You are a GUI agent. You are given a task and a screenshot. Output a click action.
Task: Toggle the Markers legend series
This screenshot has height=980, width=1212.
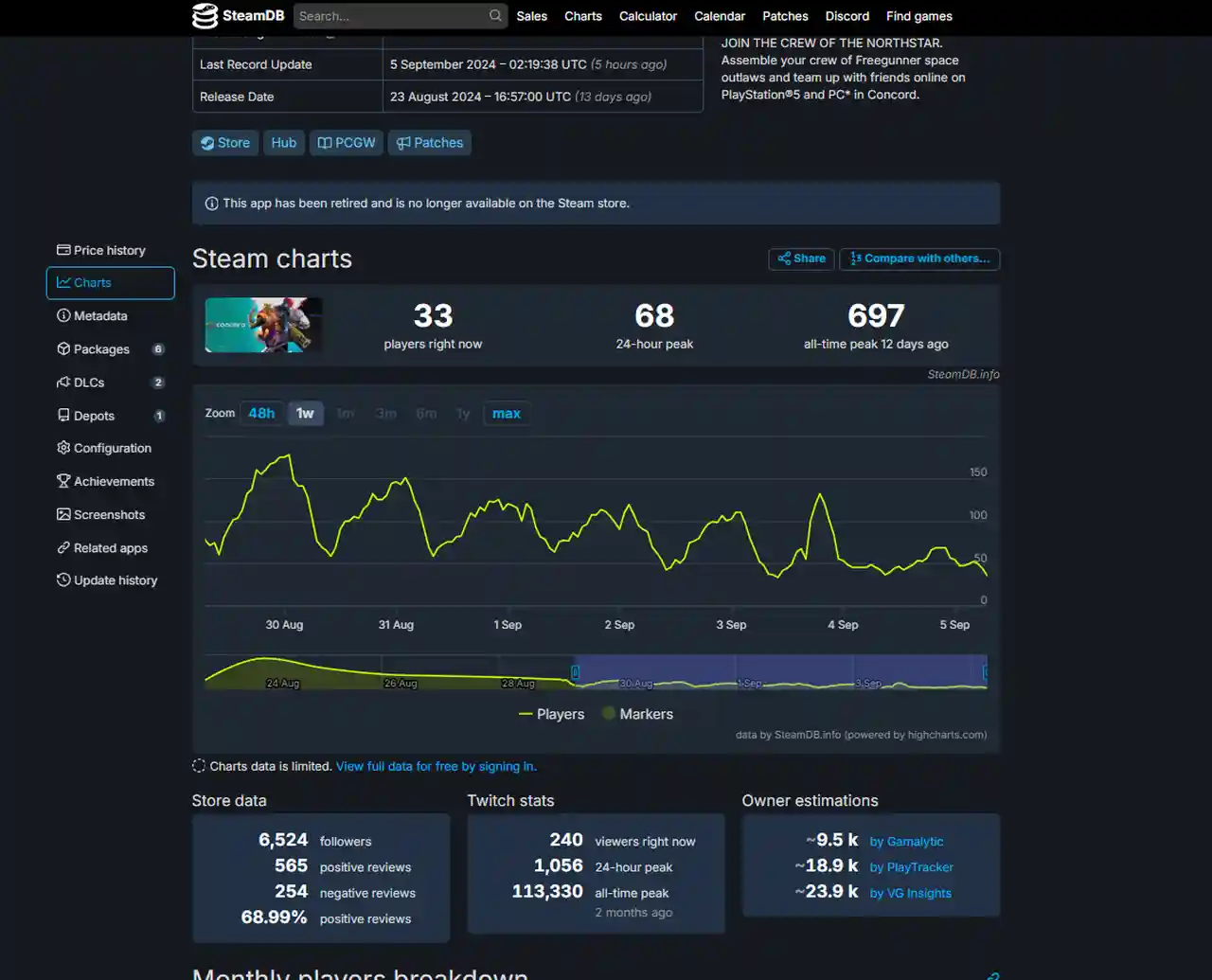(x=637, y=714)
